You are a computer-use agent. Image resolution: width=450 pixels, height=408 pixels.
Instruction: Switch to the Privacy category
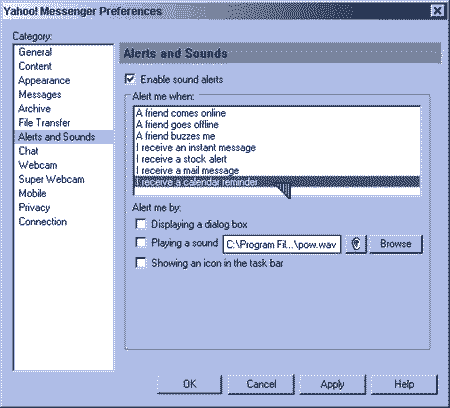point(34,207)
